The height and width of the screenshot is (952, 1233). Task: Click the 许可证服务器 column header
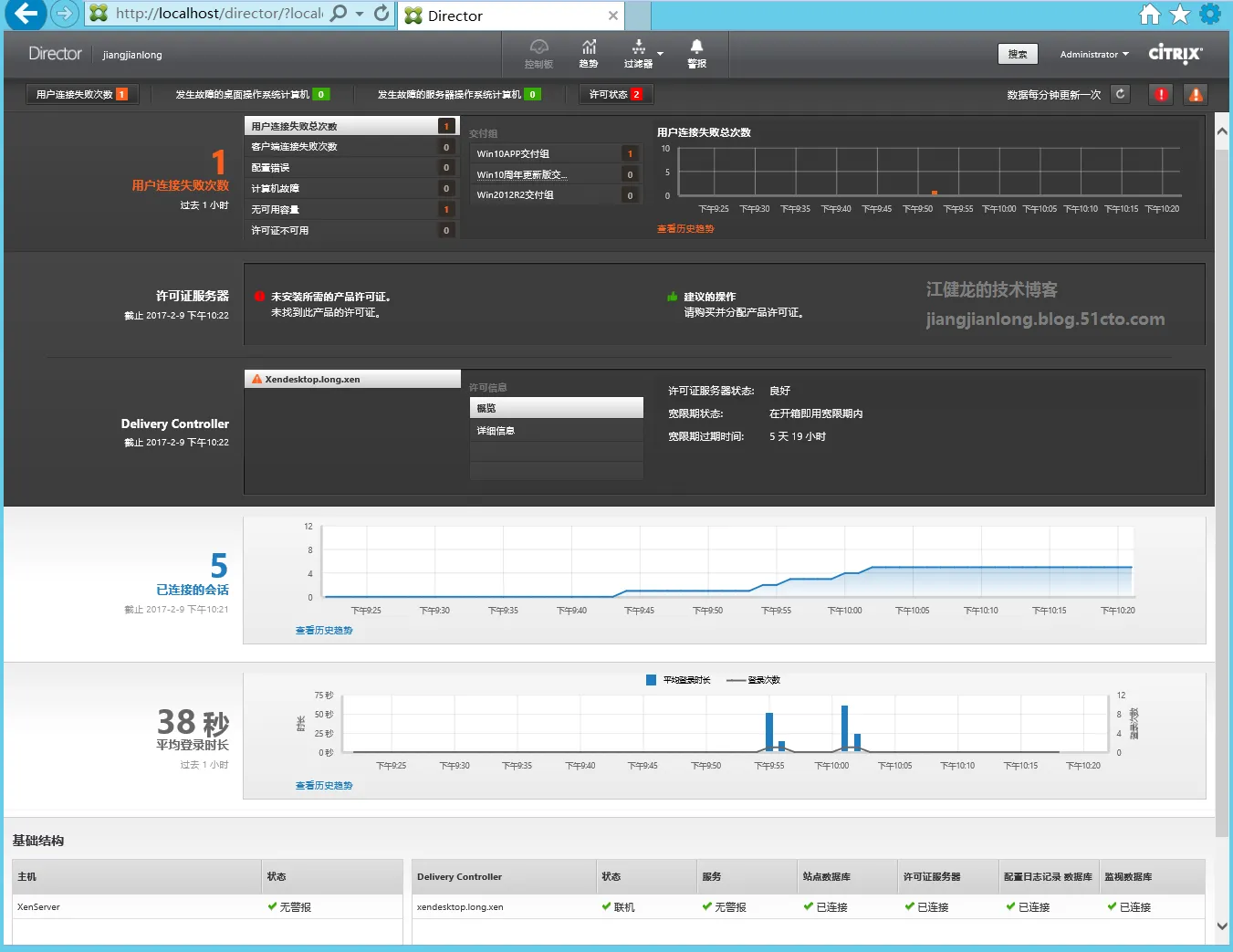tap(948, 876)
